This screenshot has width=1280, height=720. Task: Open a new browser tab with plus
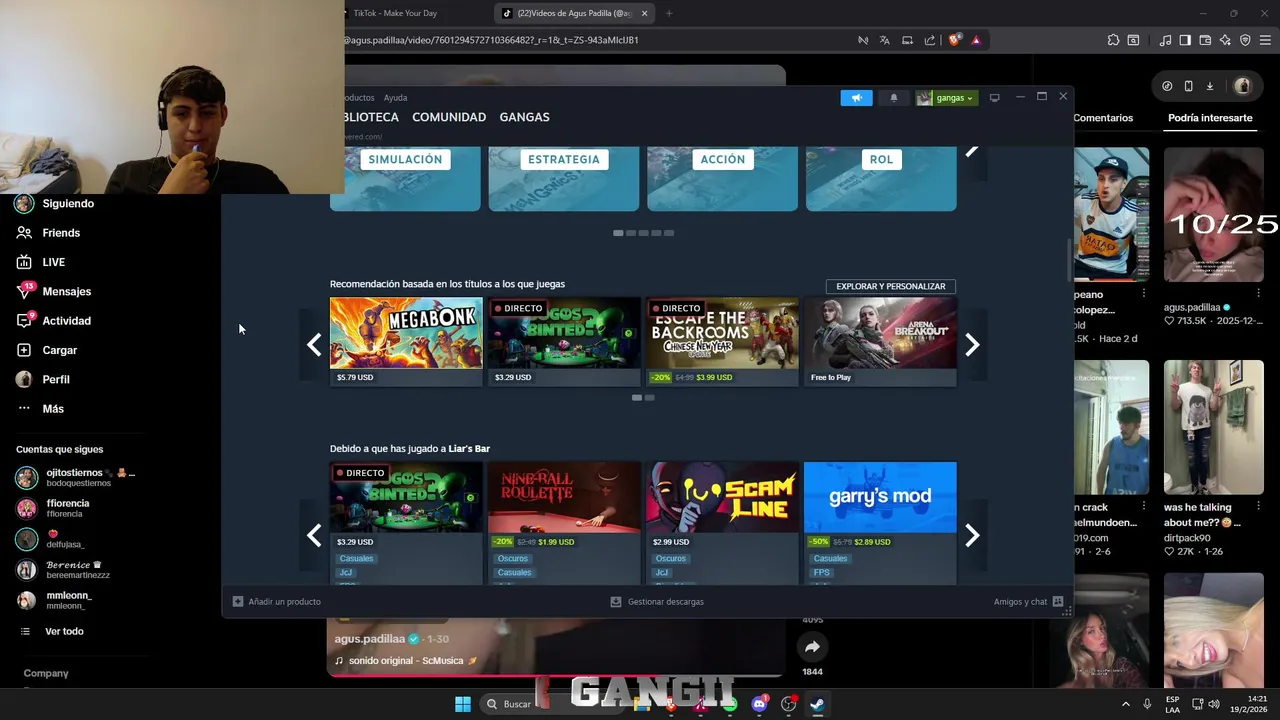[669, 13]
